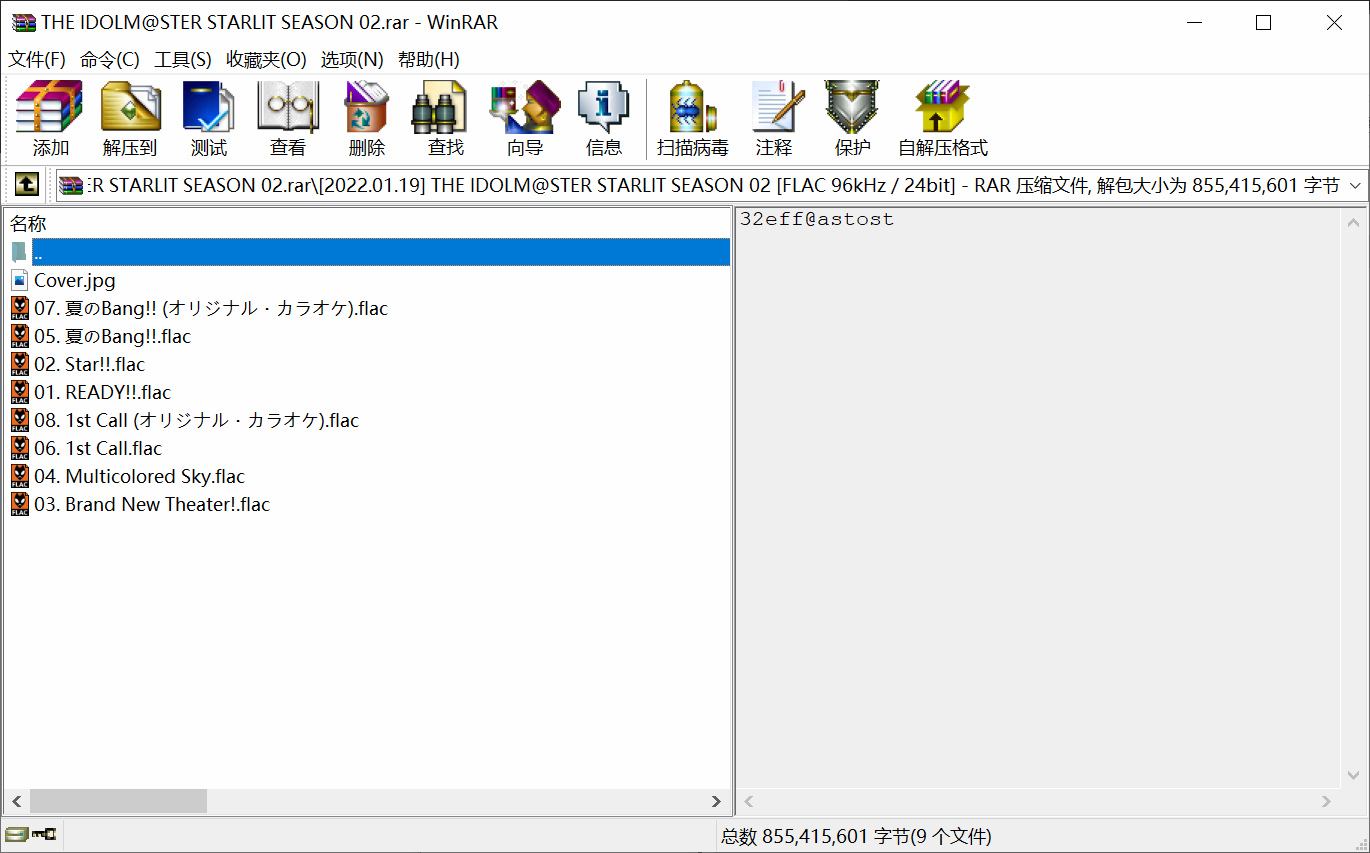Image resolution: width=1370 pixels, height=853 pixels.
Task: Minimize the WinRAR window
Action: pyautogui.click(x=1193, y=22)
